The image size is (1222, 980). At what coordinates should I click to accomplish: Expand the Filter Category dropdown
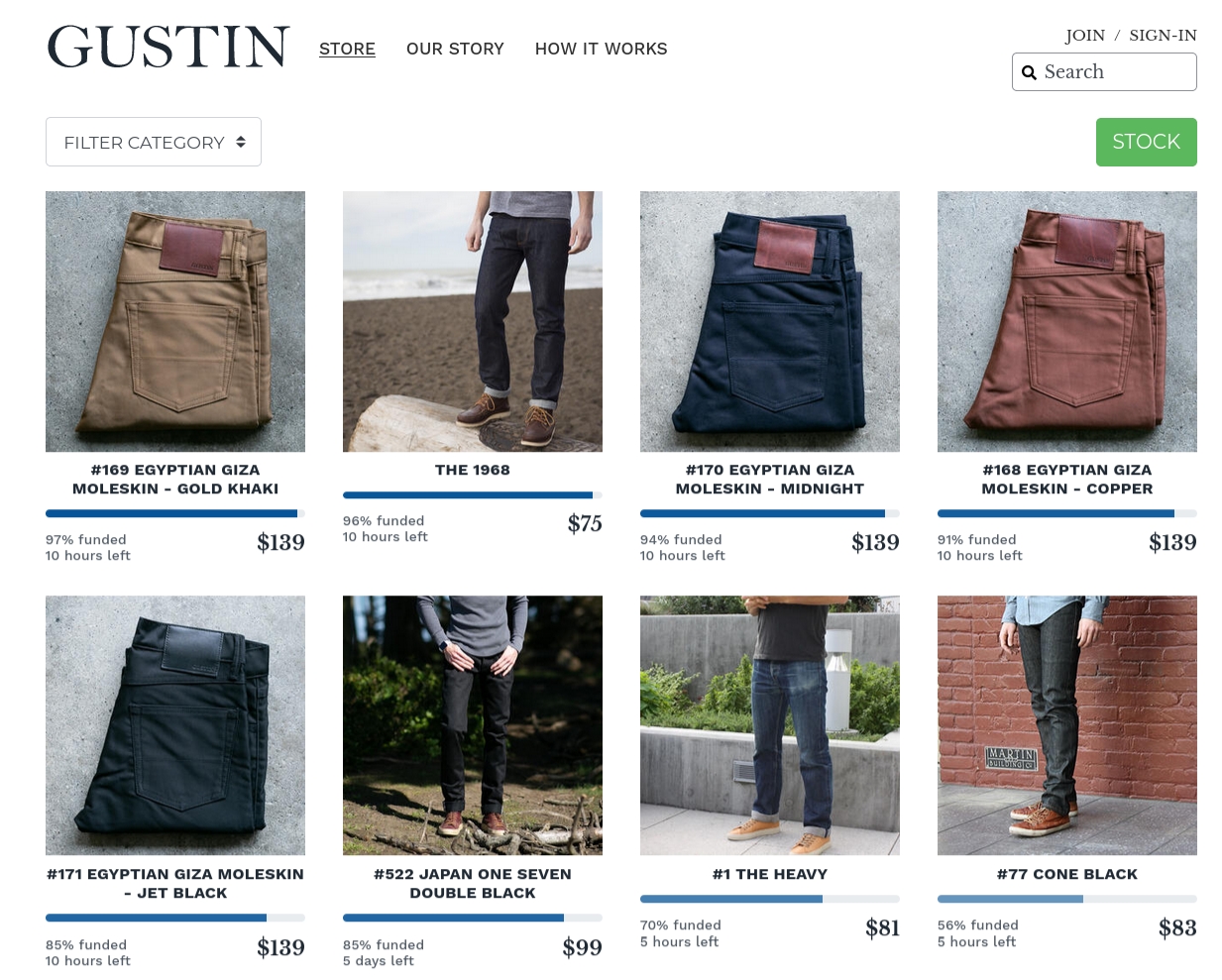coord(154,142)
